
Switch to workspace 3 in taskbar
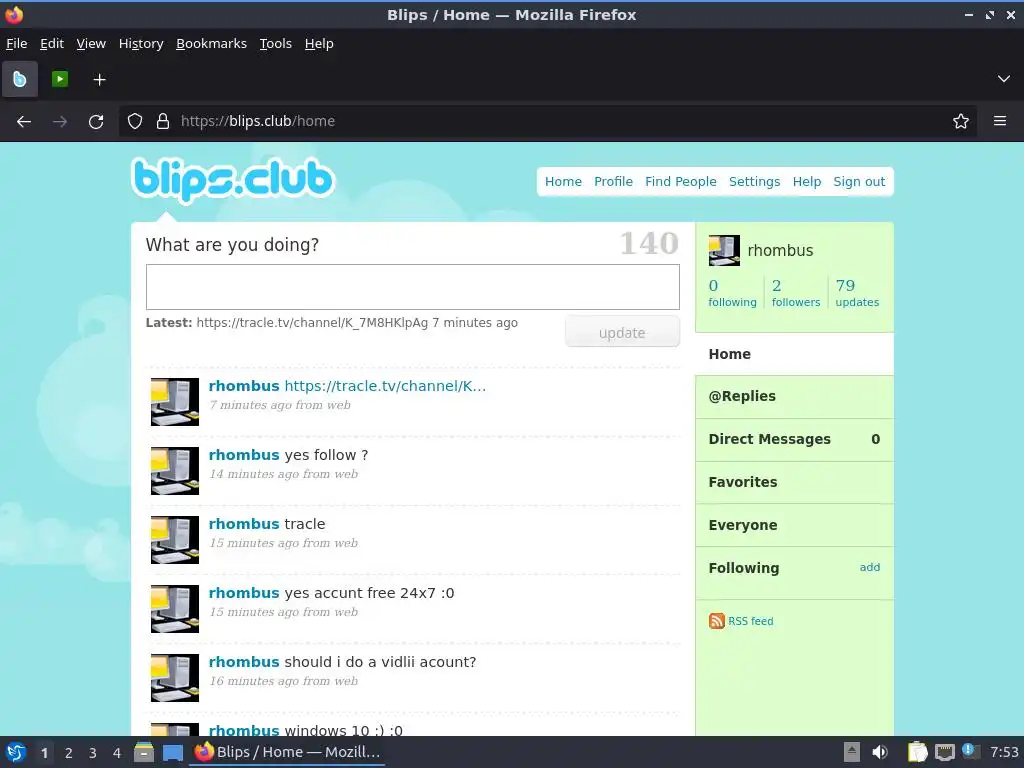pyautogui.click(x=93, y=753)
